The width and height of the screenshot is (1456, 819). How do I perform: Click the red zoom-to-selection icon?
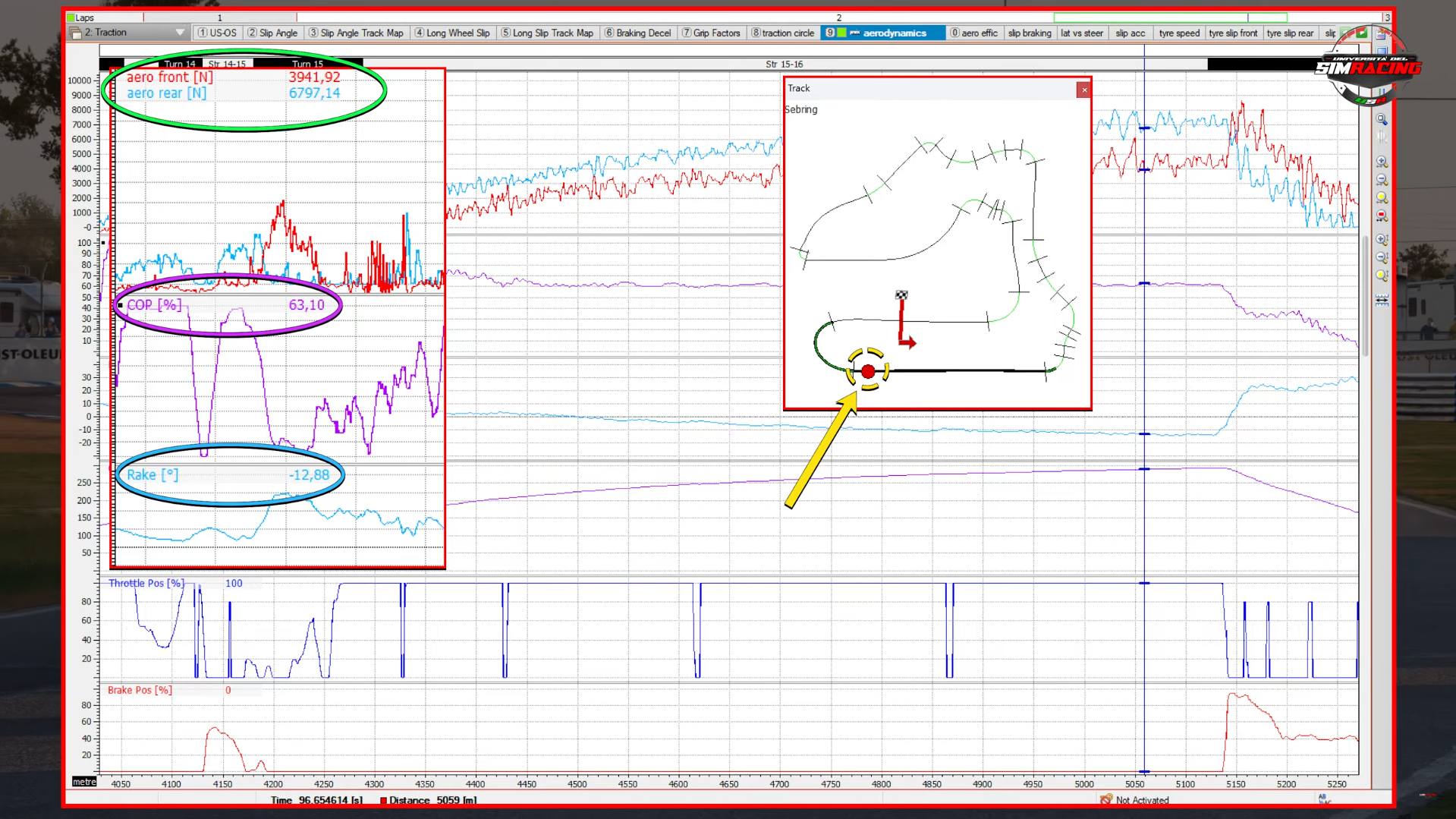[x=1382, y=216]
